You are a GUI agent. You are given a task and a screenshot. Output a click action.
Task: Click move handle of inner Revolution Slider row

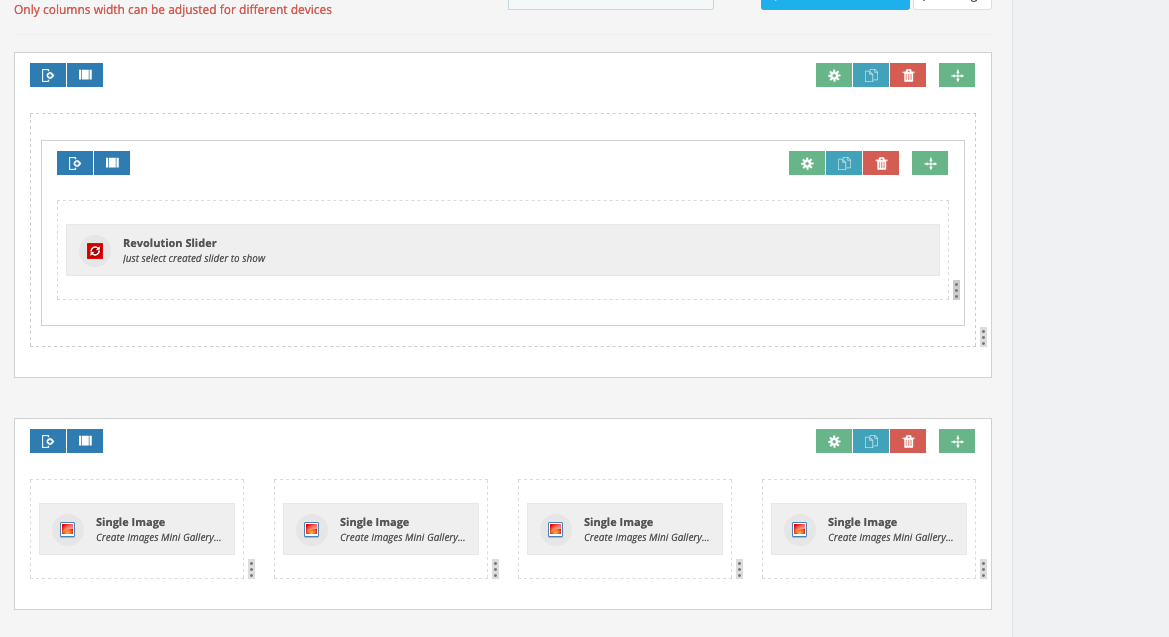pos(930,163)
